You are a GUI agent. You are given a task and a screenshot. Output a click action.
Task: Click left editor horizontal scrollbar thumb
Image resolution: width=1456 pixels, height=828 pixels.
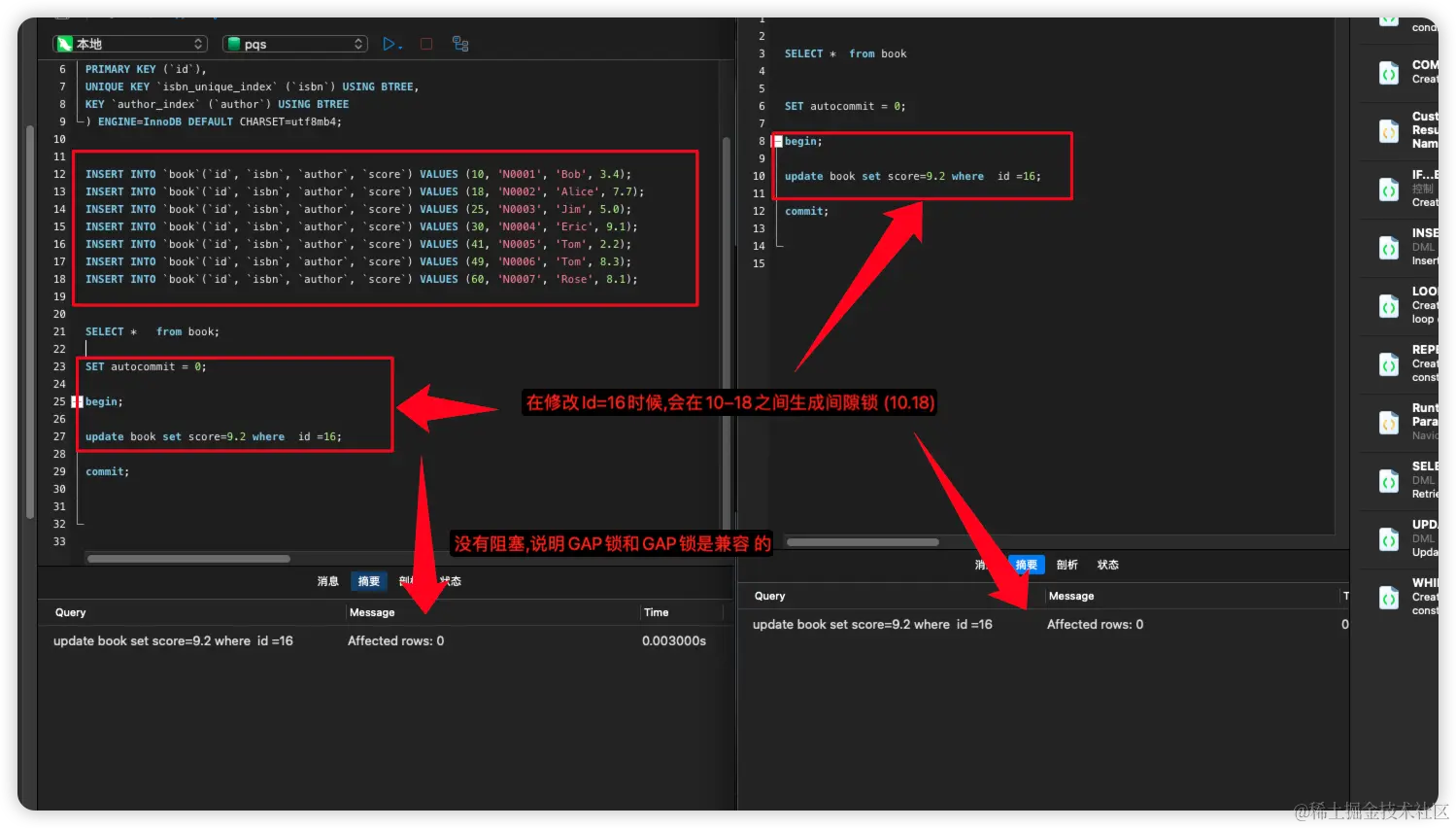(188, 559)
